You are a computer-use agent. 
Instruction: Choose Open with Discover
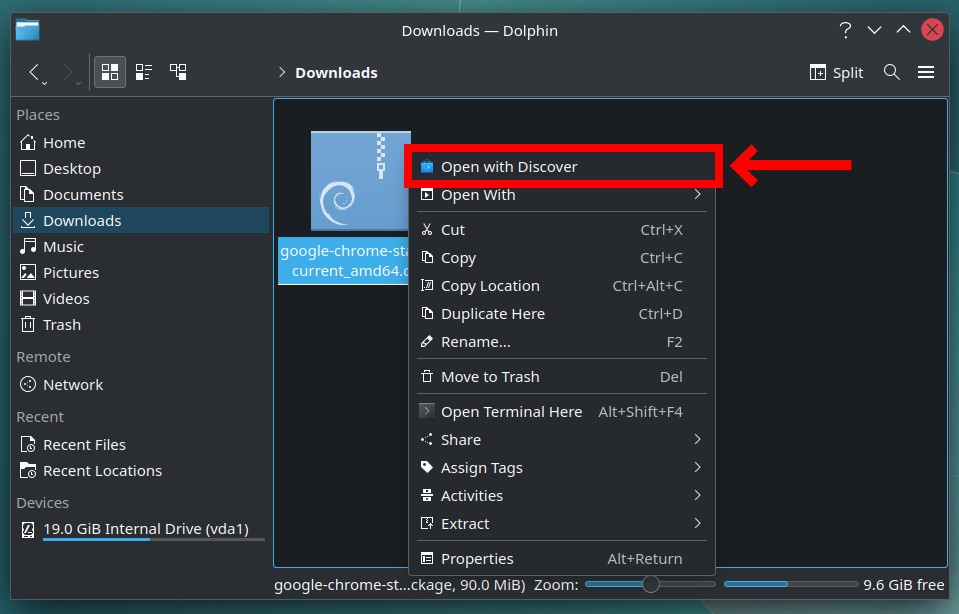561,166
